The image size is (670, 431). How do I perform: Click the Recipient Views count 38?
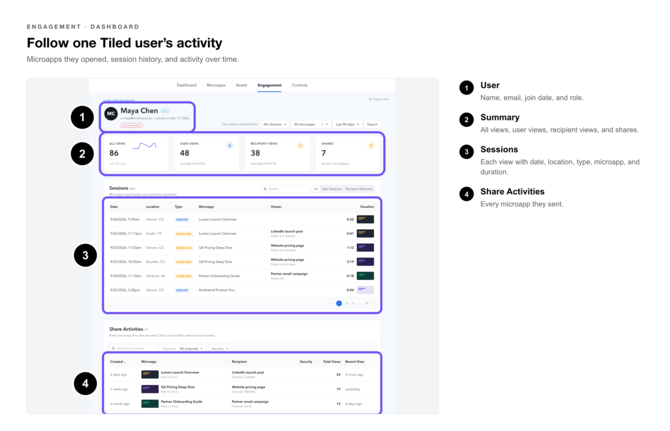tap(255, 153)
